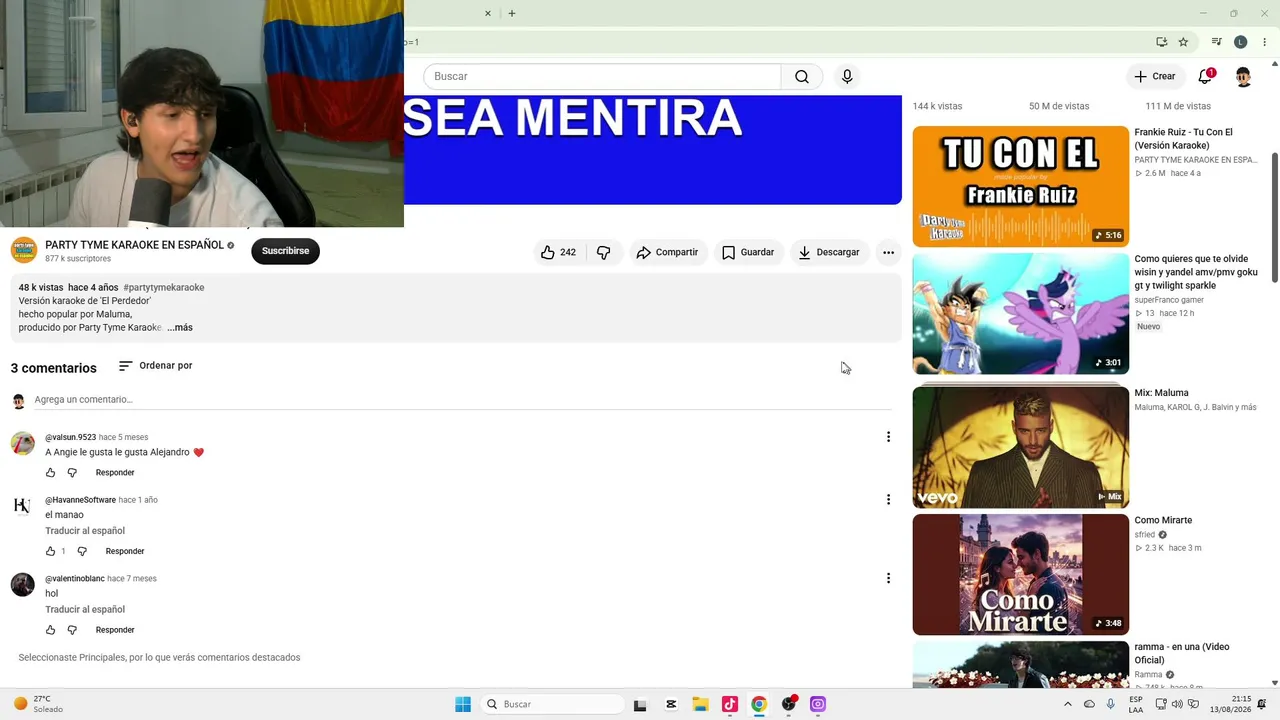Open more actions menu beside Descargar

point(888,252)
